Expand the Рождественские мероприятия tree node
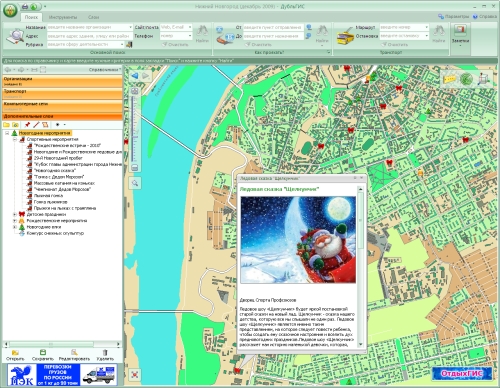Viewport: 500px width, 388px height. 15,221
